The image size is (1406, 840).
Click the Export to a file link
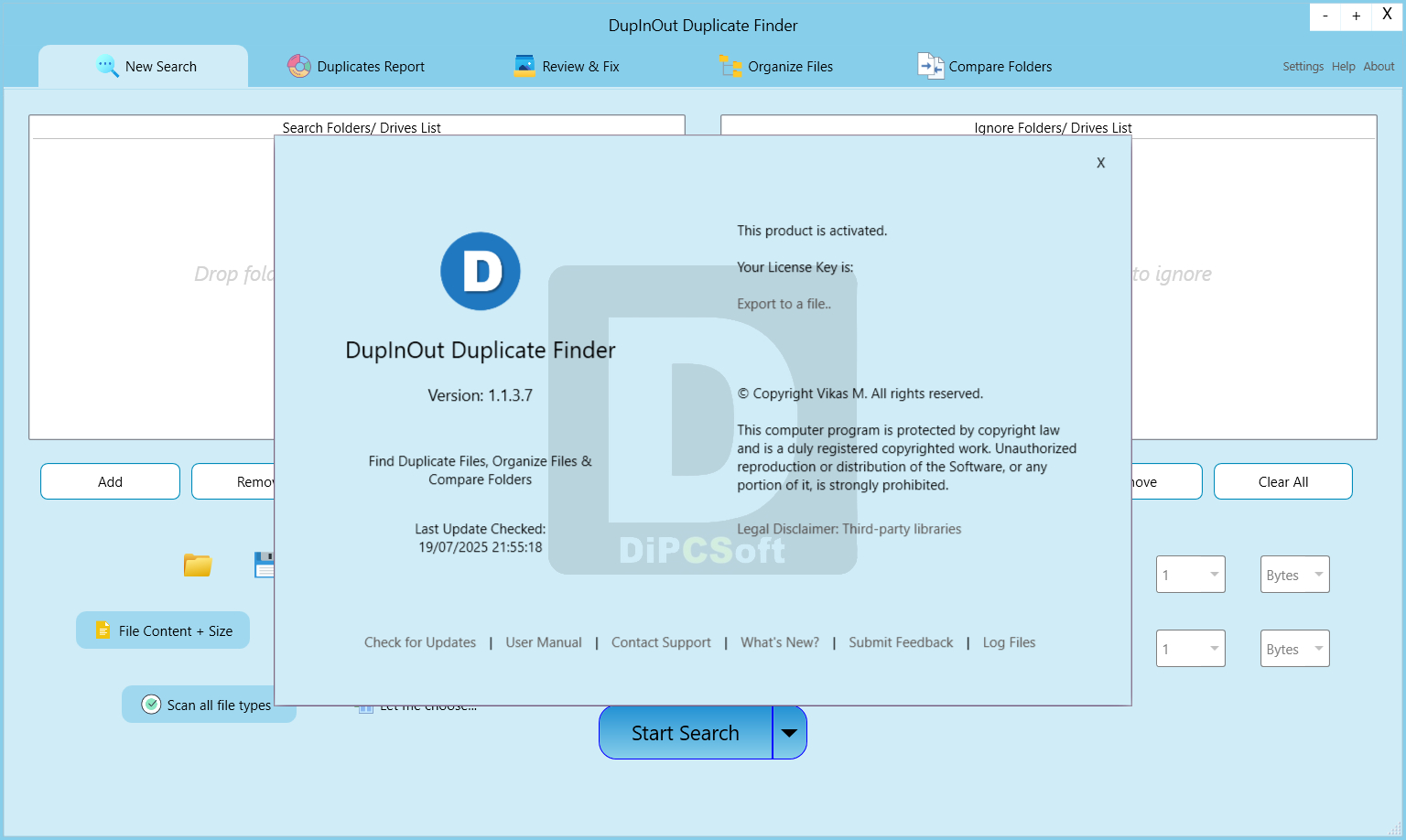(784, 304)
